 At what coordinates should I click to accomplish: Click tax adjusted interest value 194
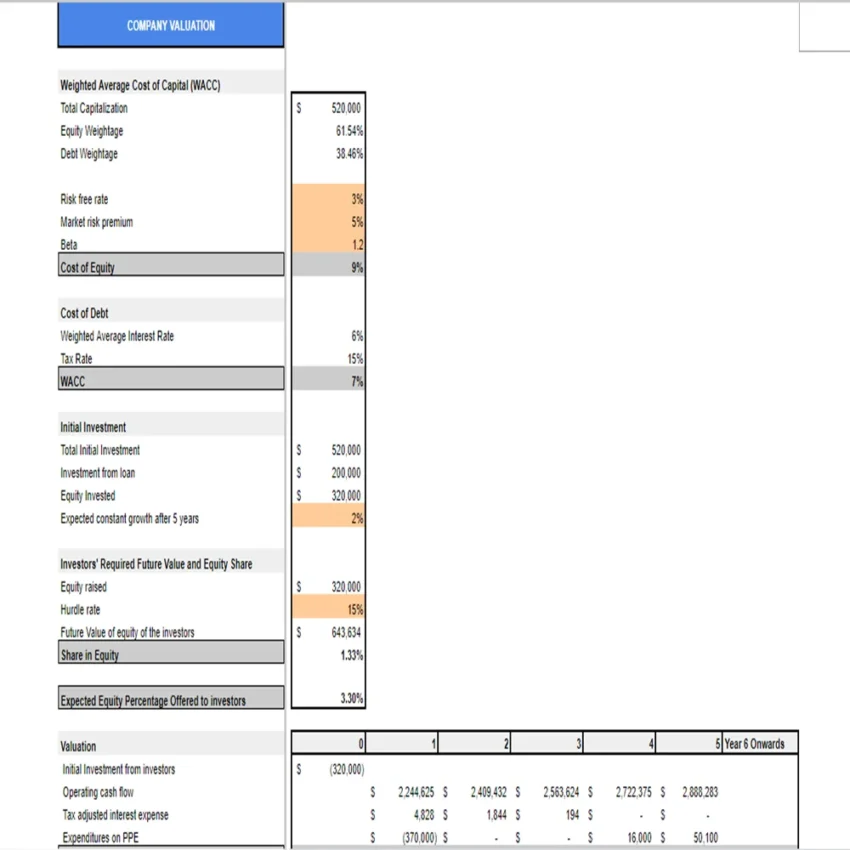pyautogui.click(x=572, y=815)
